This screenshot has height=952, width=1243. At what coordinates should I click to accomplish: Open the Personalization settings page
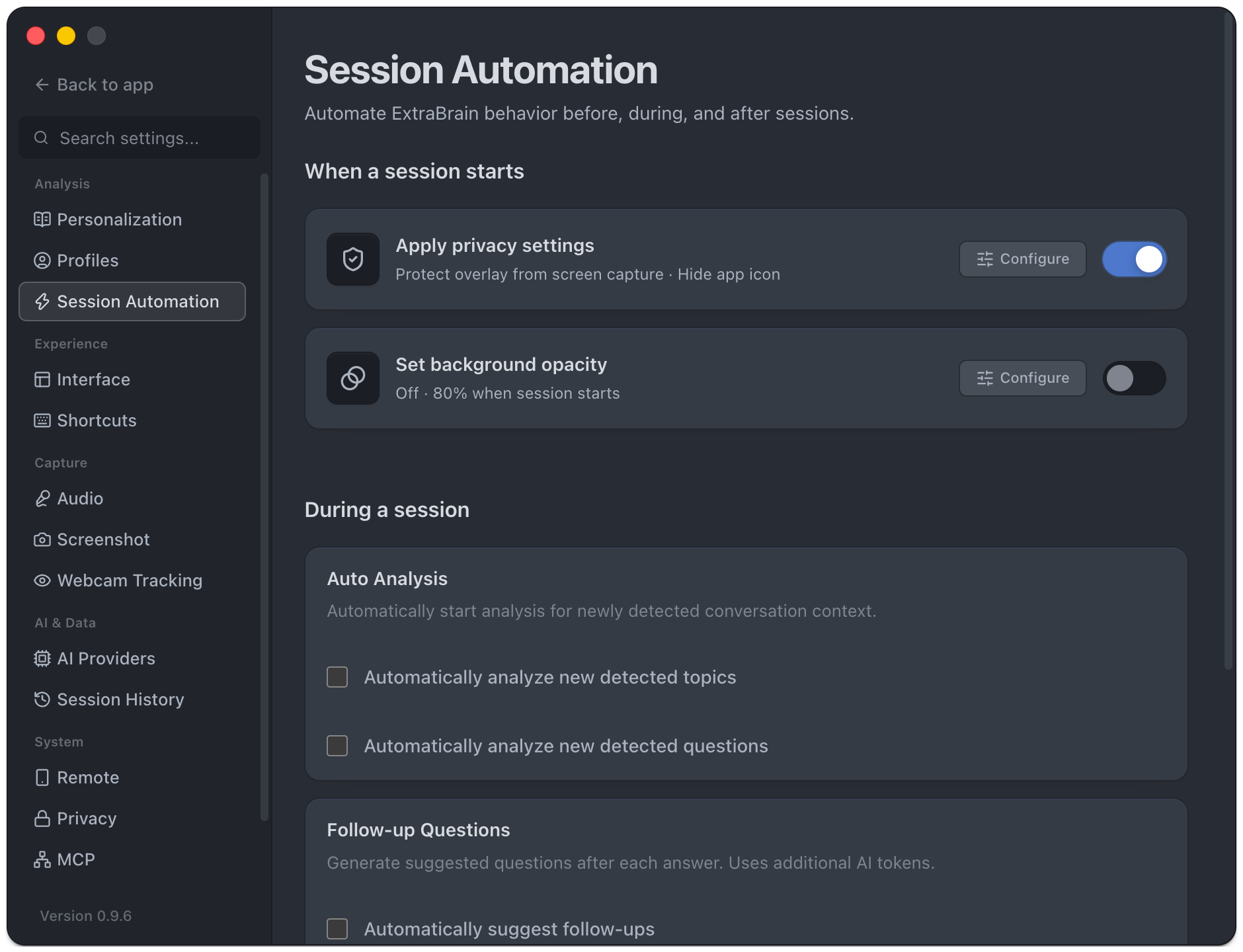tap(132, 219)
